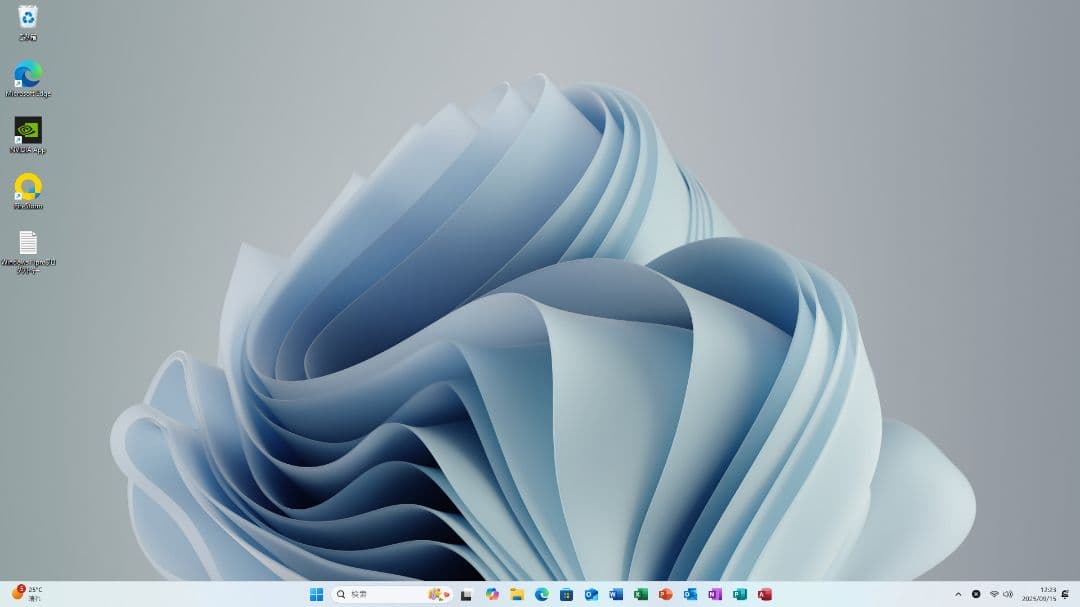Launch Microsoft Edge from the desktop shortcut
This screenshot has width=1080, height=607.
26,75
